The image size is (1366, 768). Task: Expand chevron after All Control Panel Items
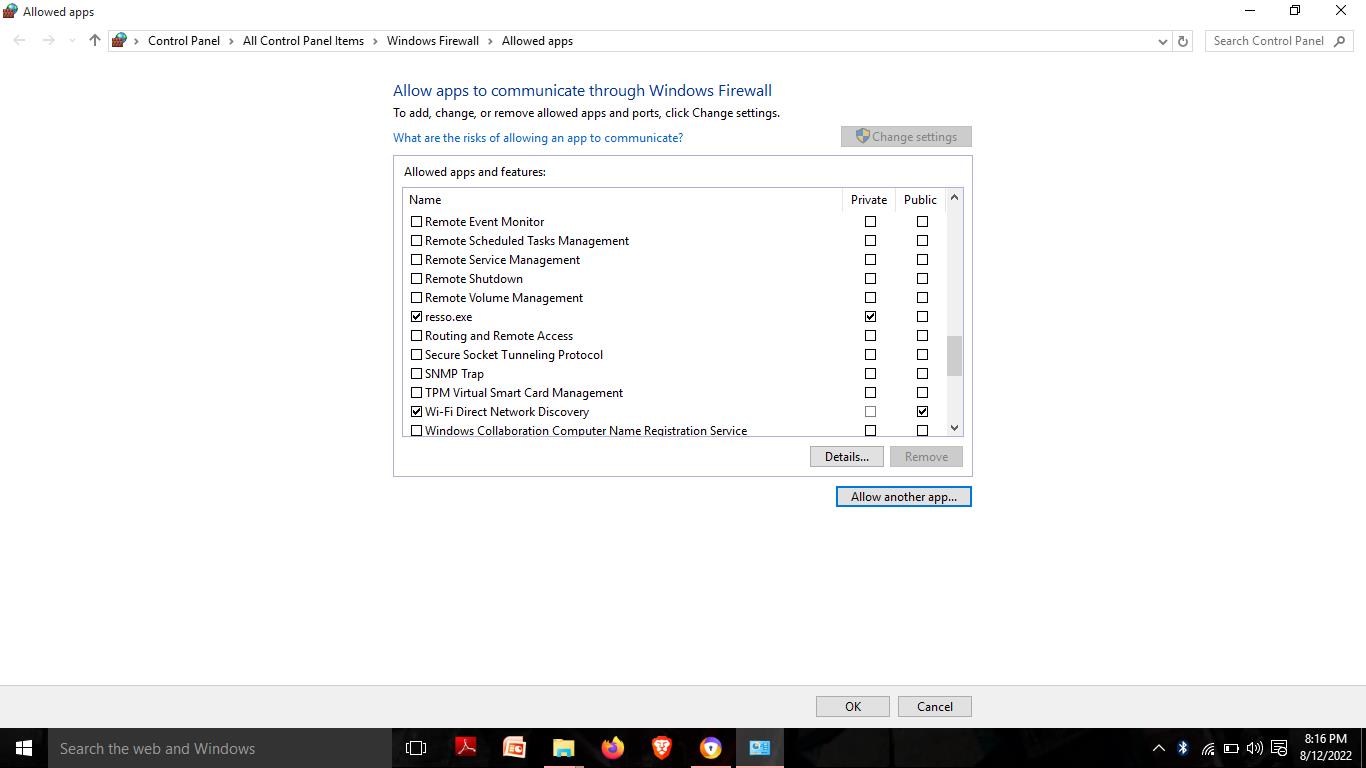tap(376, 41)
